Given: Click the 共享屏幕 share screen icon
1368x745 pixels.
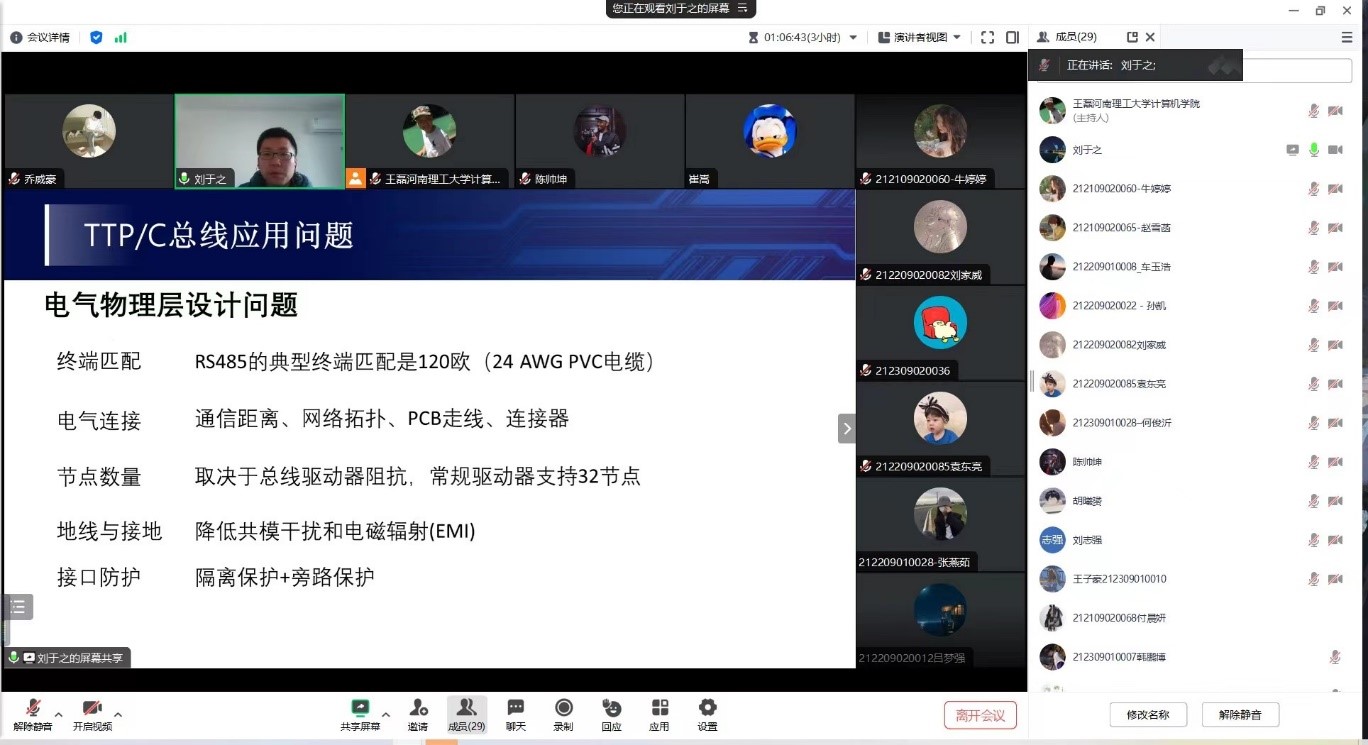Looking at the screenshot, I should click(360, 714).
